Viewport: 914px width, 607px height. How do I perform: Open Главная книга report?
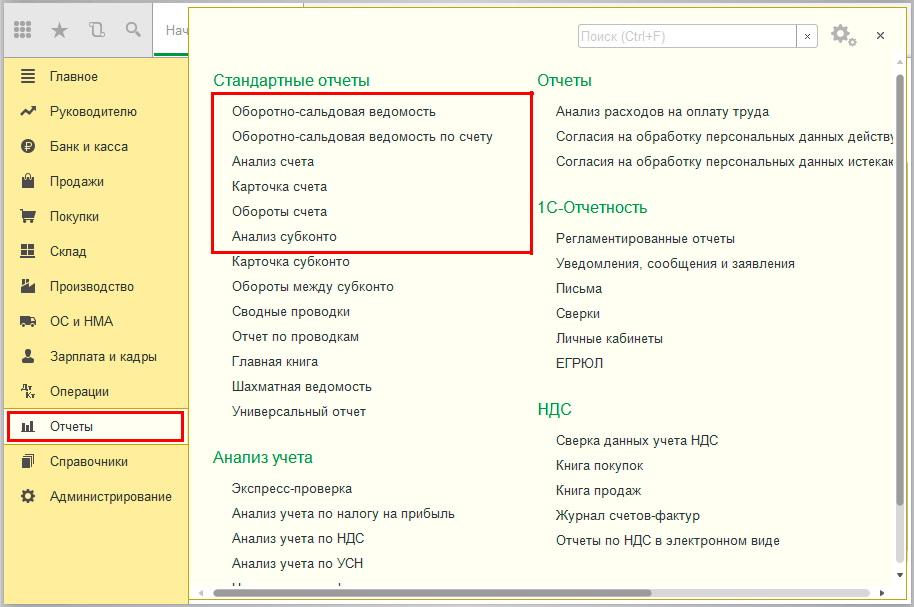(x=275, y=362)
